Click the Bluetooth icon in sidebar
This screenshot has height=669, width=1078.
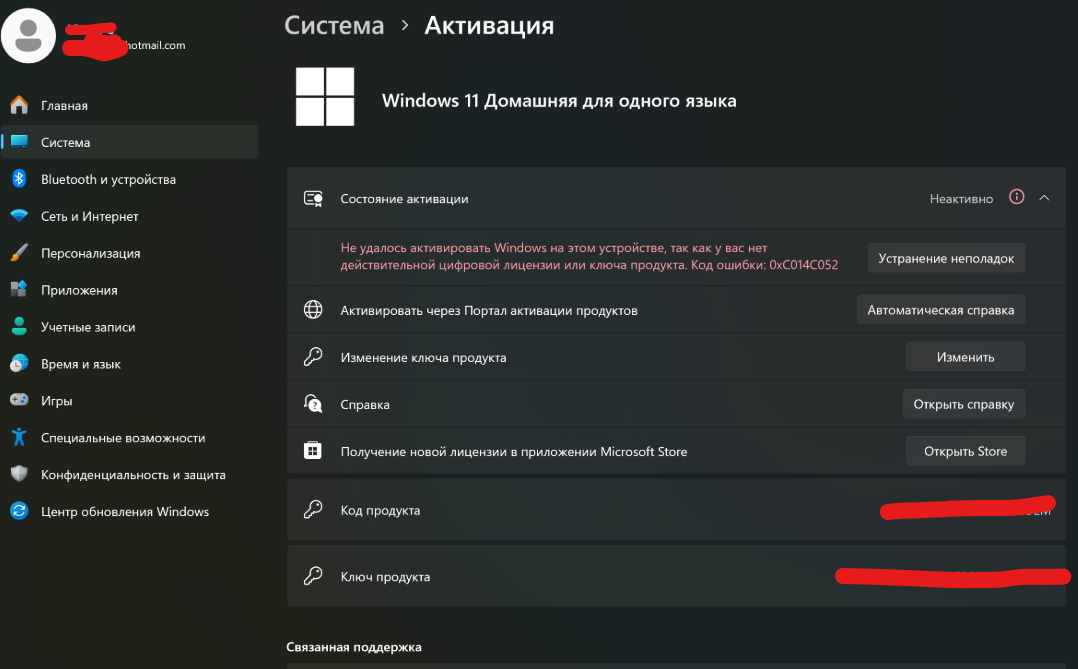(19, 179)
